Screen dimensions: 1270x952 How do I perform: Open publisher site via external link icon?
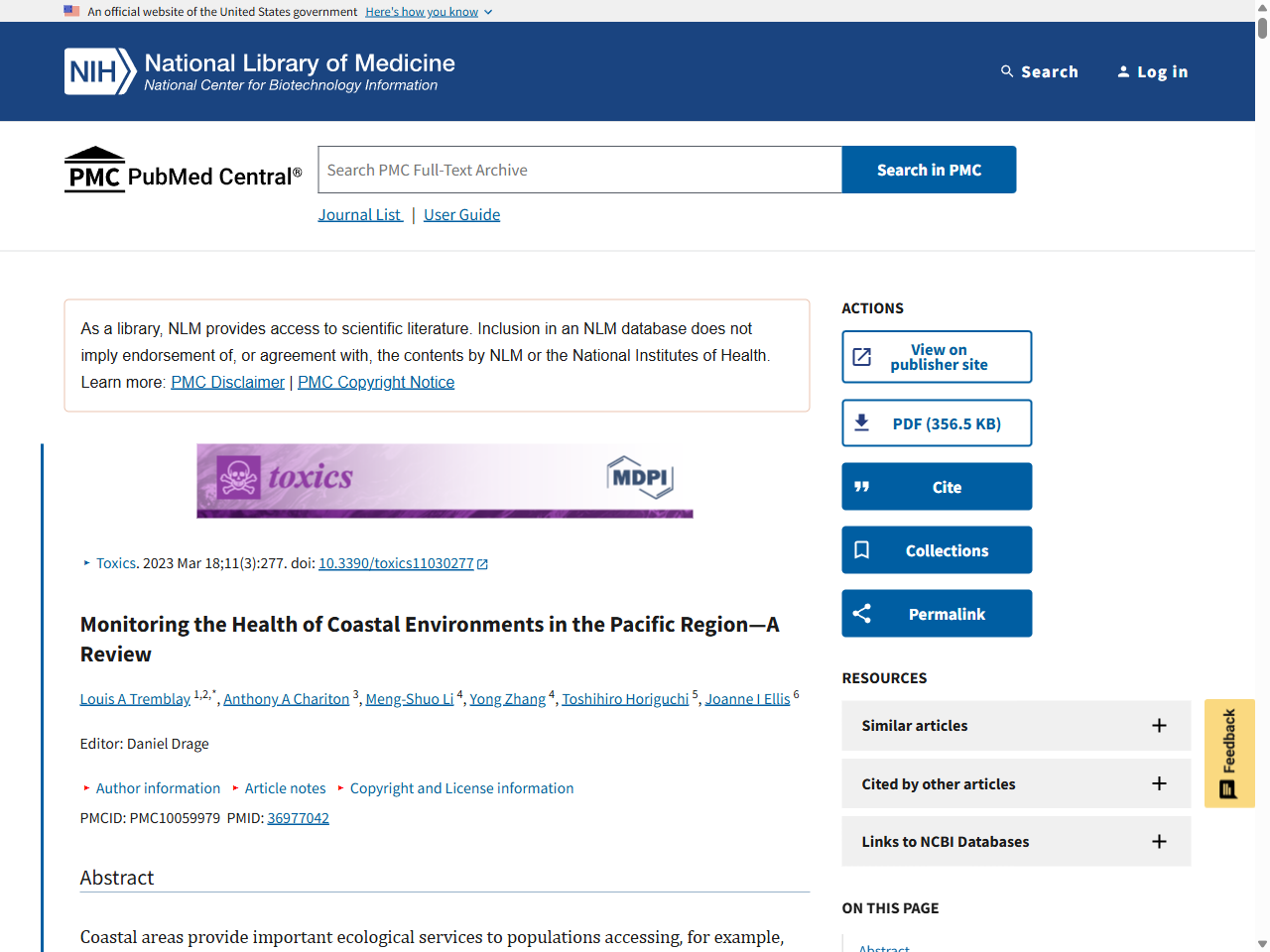pyautogui.click(x=862, y=356)
